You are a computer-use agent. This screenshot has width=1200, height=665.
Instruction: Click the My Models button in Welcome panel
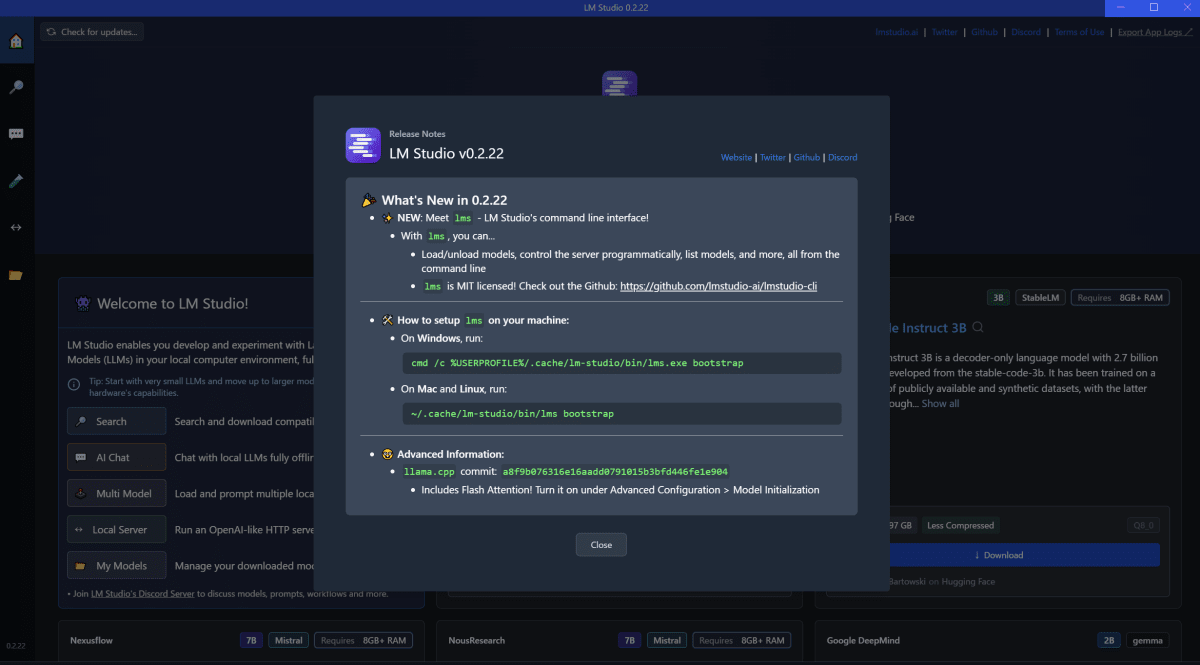(x=116, y=565)
